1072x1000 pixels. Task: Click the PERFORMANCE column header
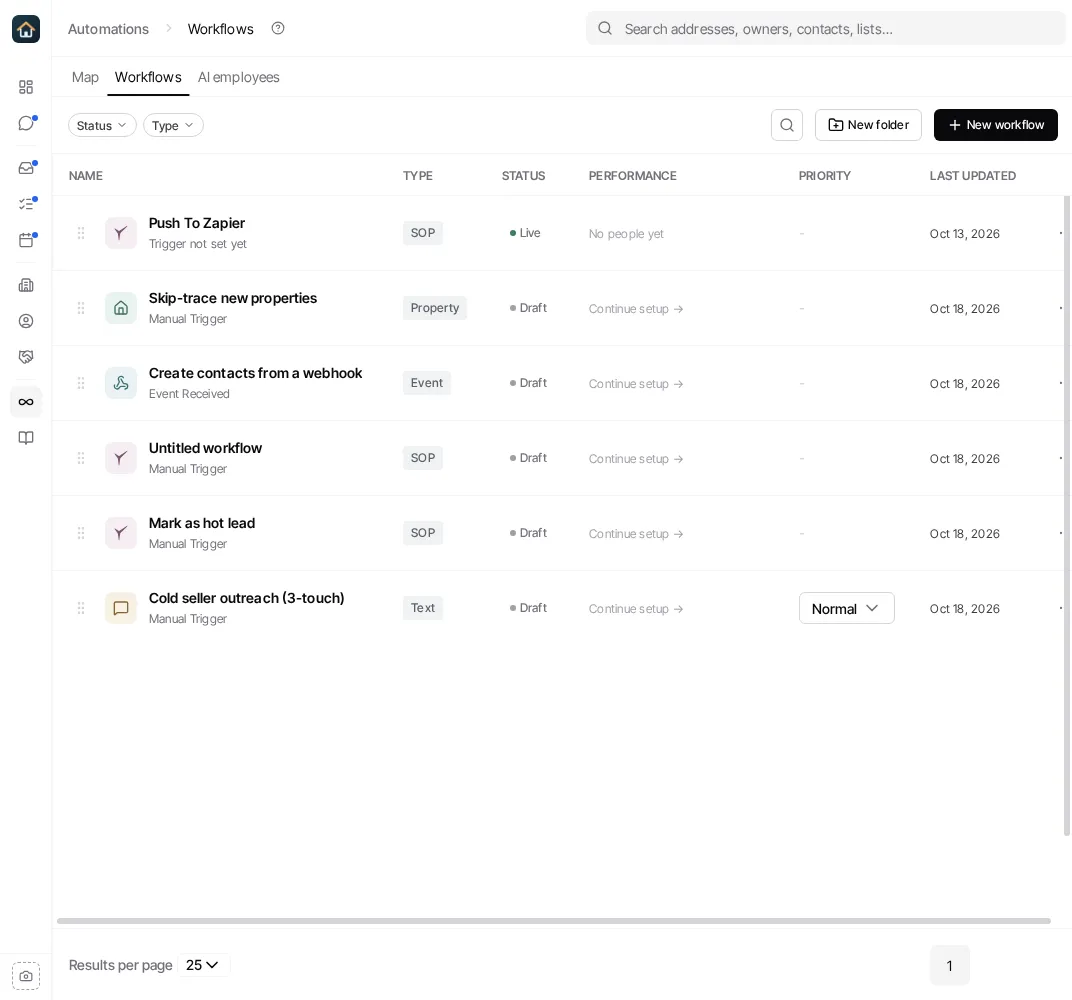coord(632,176)
